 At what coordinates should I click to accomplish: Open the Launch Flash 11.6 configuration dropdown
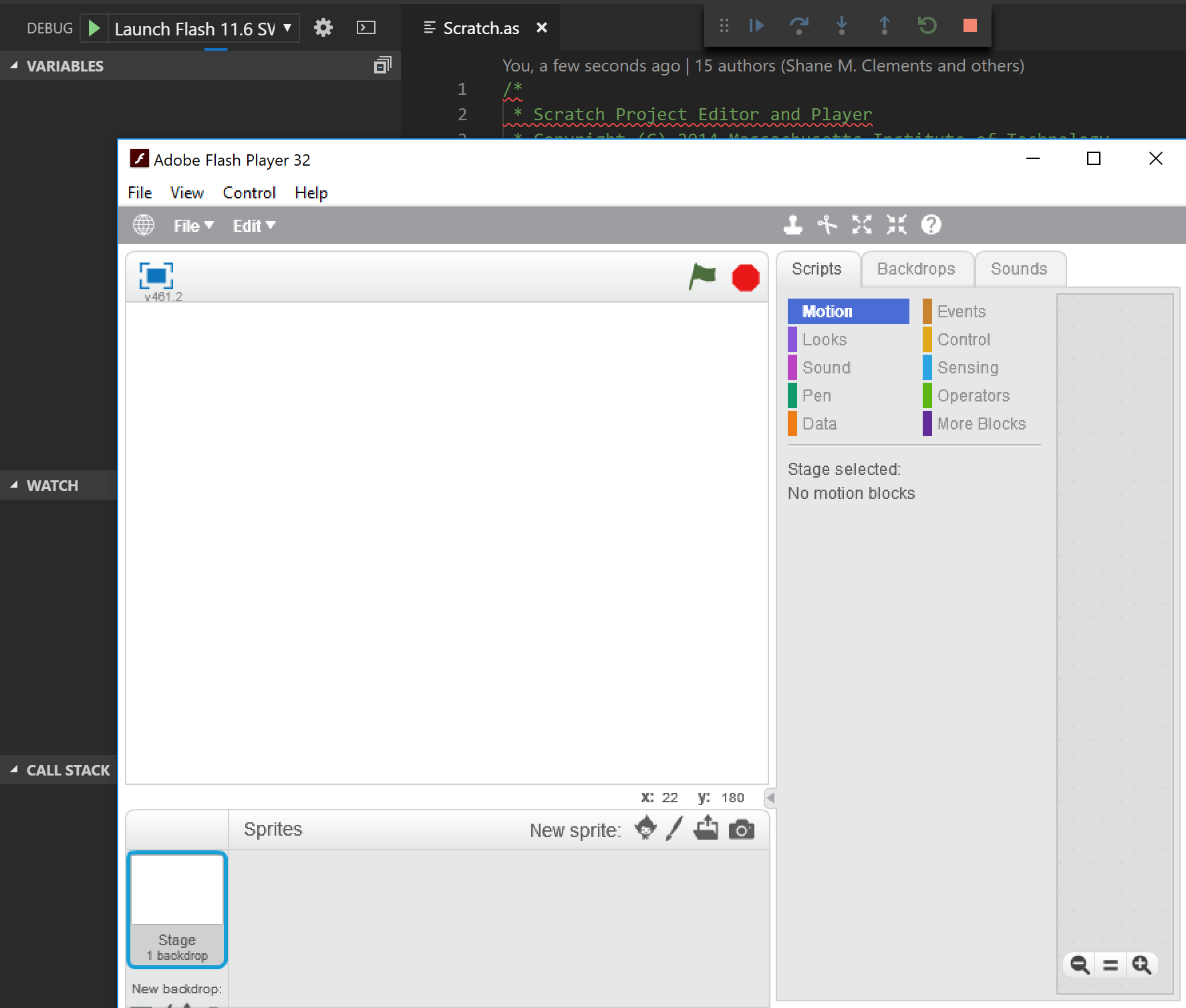tap(287, 28)
